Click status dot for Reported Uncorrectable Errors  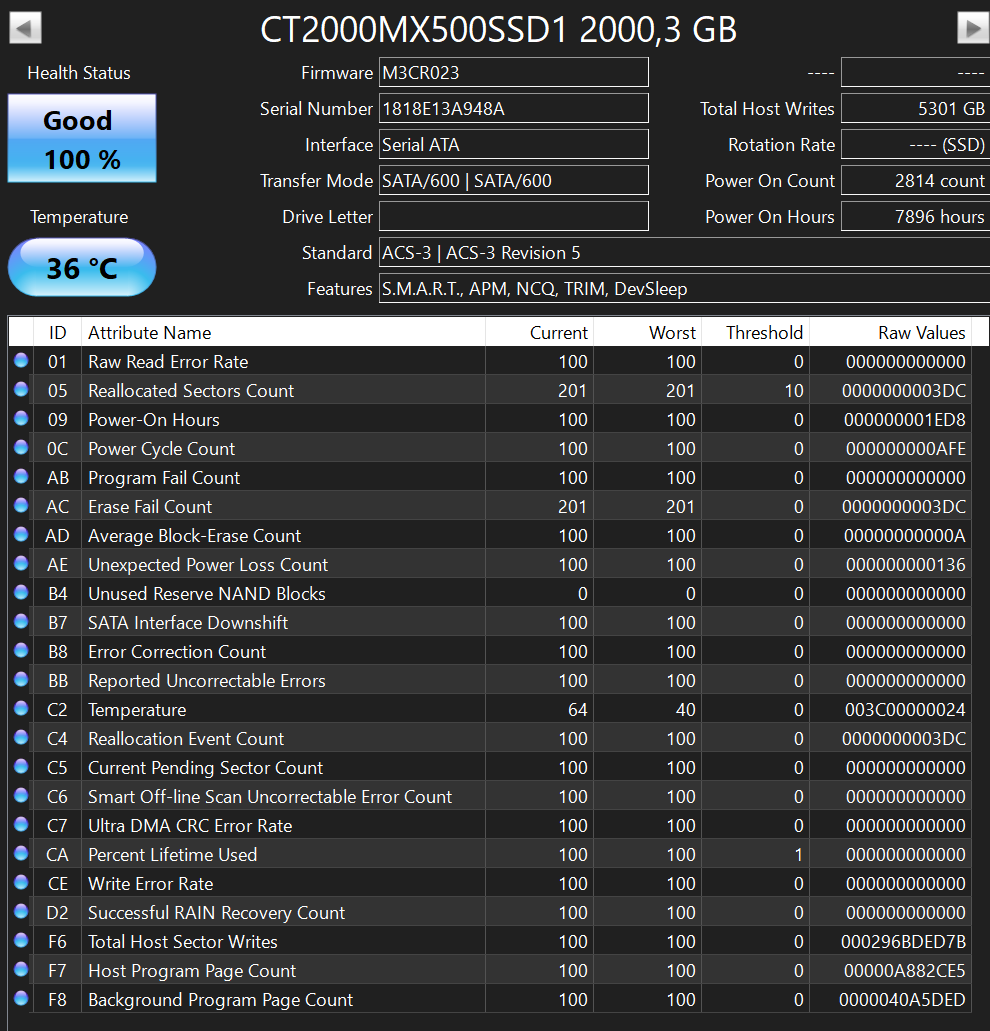[21, 679]
